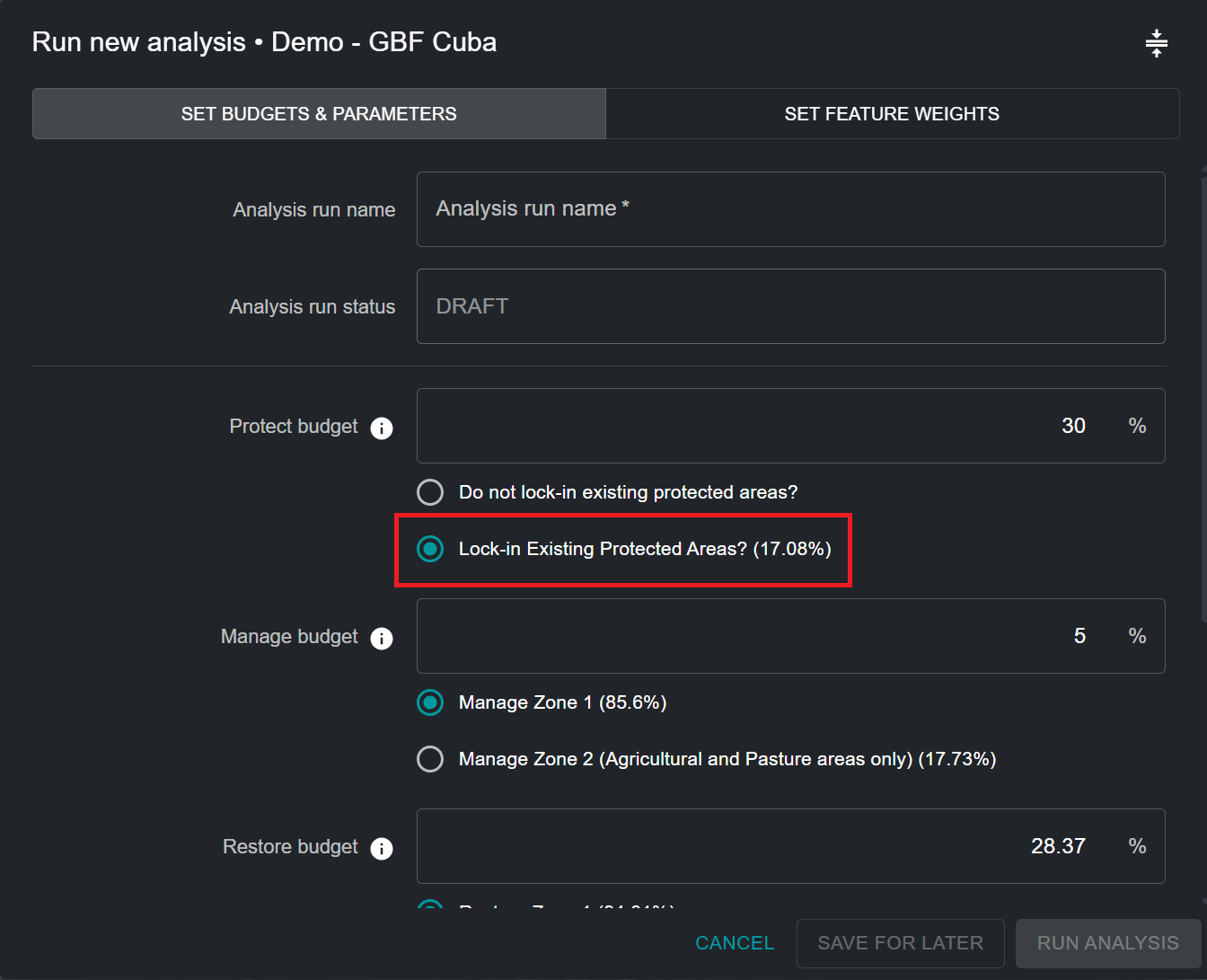The image size is (1207, 980).
Task: Click Save For Later button
Action: [900, 943]
